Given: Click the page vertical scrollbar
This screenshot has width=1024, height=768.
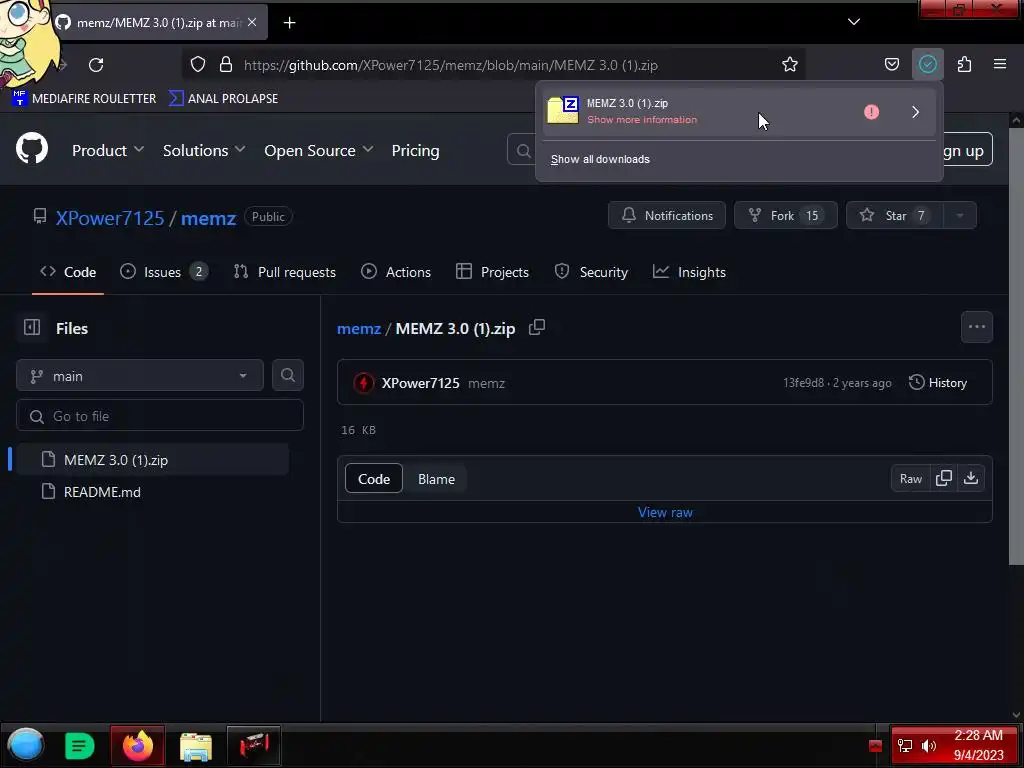Looking at the screenshot, I should (x=1016, y=346).
